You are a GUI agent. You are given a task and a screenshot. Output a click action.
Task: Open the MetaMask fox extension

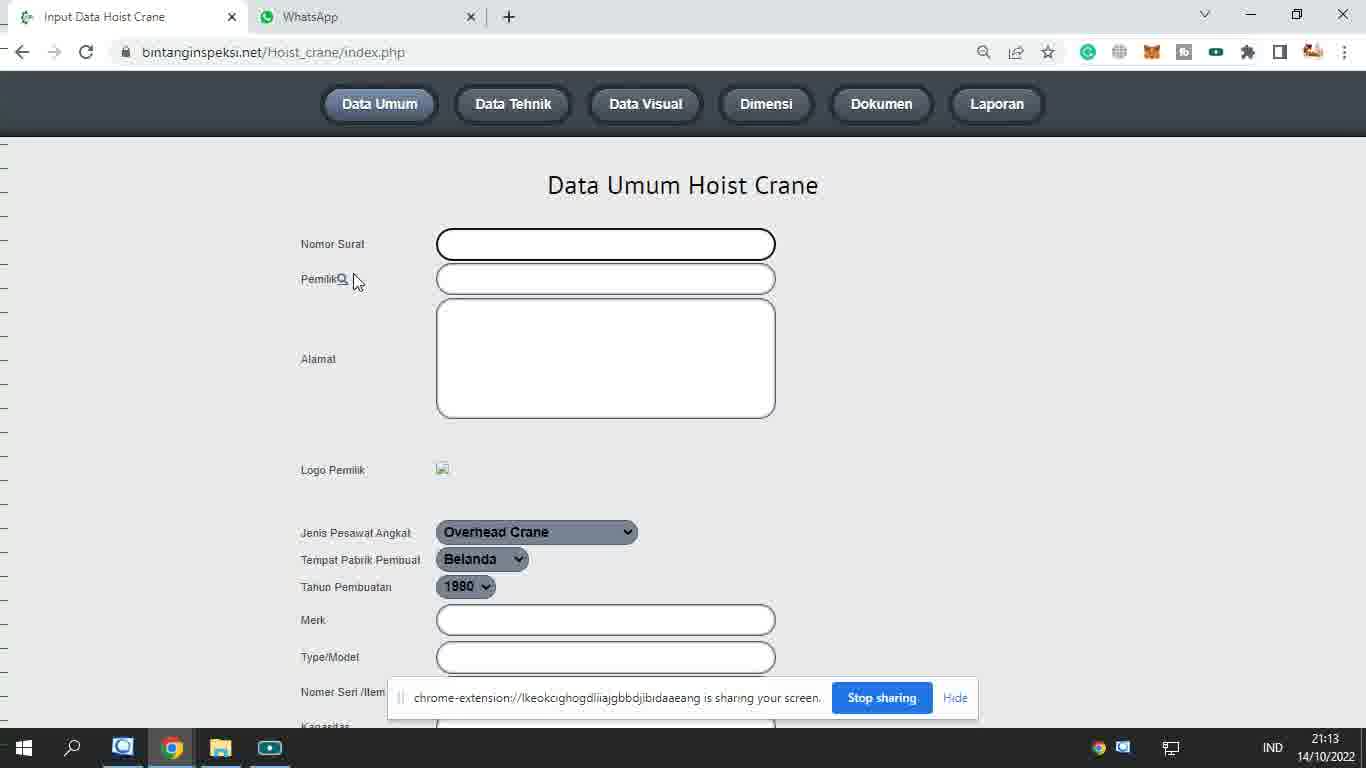[x=1152, y=52]
